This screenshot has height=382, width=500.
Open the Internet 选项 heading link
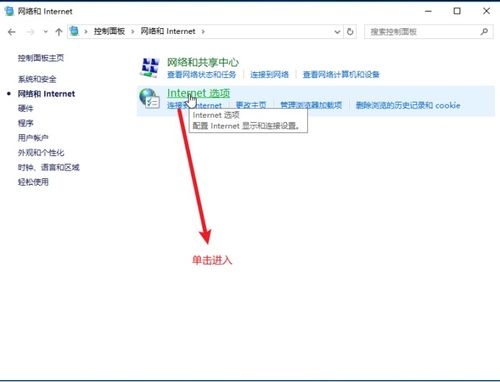point(198,93)
